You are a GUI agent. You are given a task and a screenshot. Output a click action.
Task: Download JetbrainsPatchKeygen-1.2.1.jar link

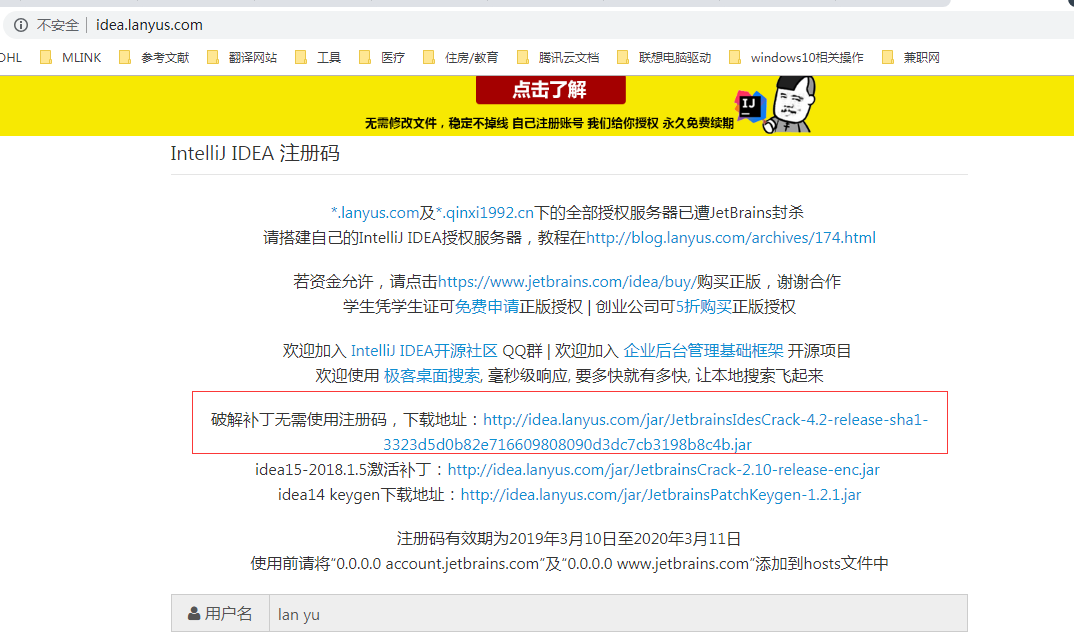point(661,494)
